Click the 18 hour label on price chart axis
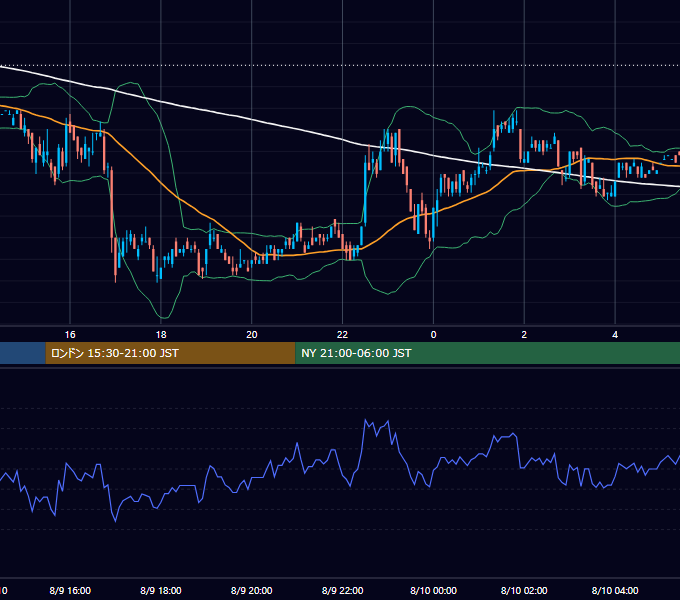This screenshot has height=600, width=680. click(161, 335)
